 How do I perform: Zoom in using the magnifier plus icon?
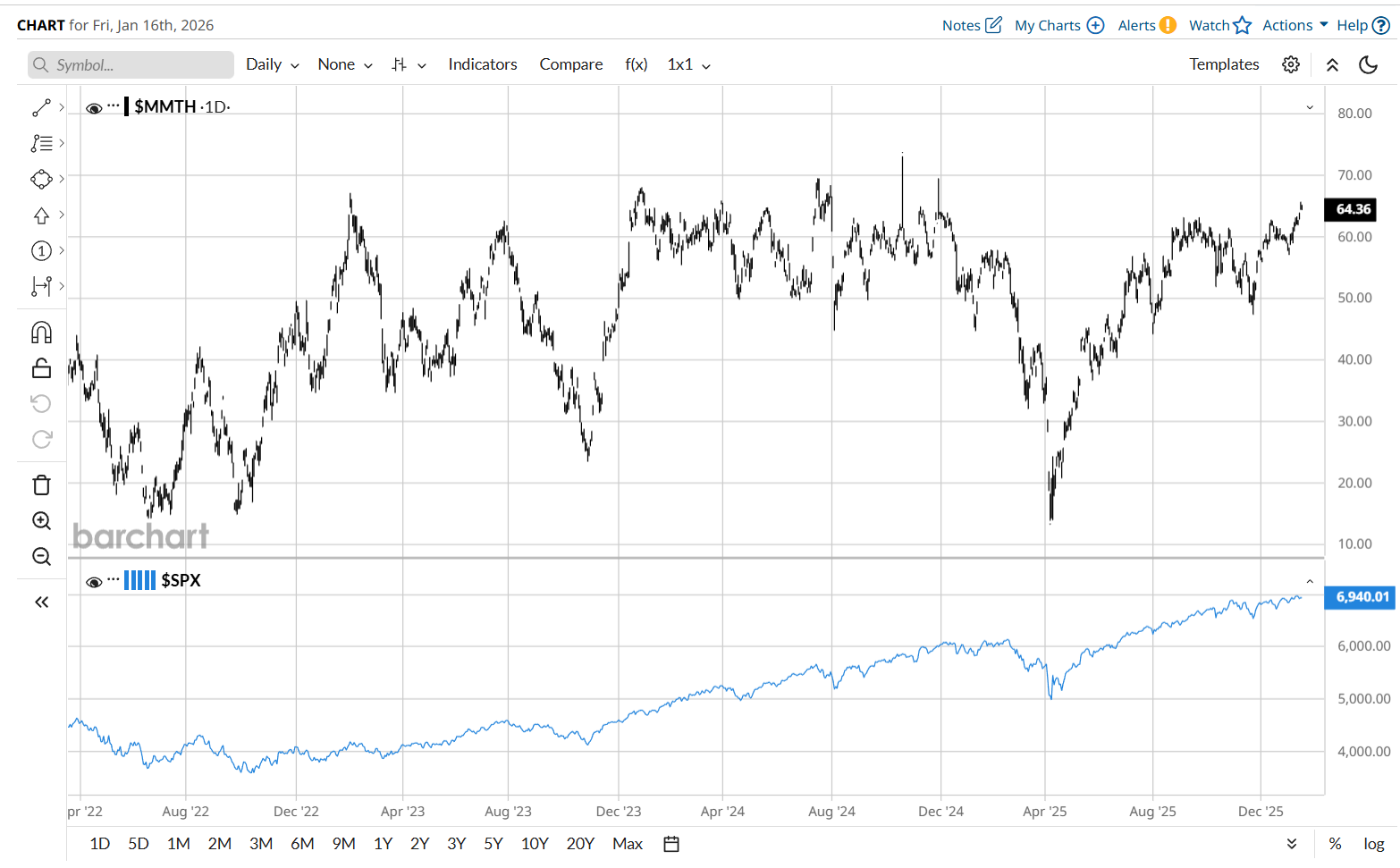pos(41,521)
